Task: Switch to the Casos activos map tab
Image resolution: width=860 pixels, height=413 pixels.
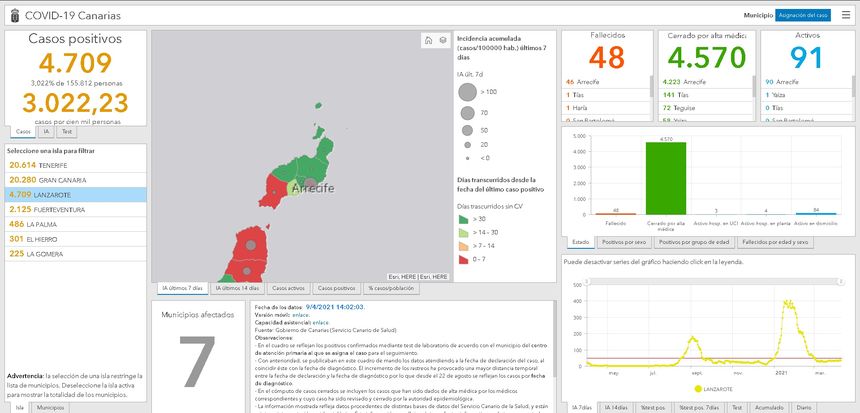Action: pyautogui.click(x=288, y=288)
